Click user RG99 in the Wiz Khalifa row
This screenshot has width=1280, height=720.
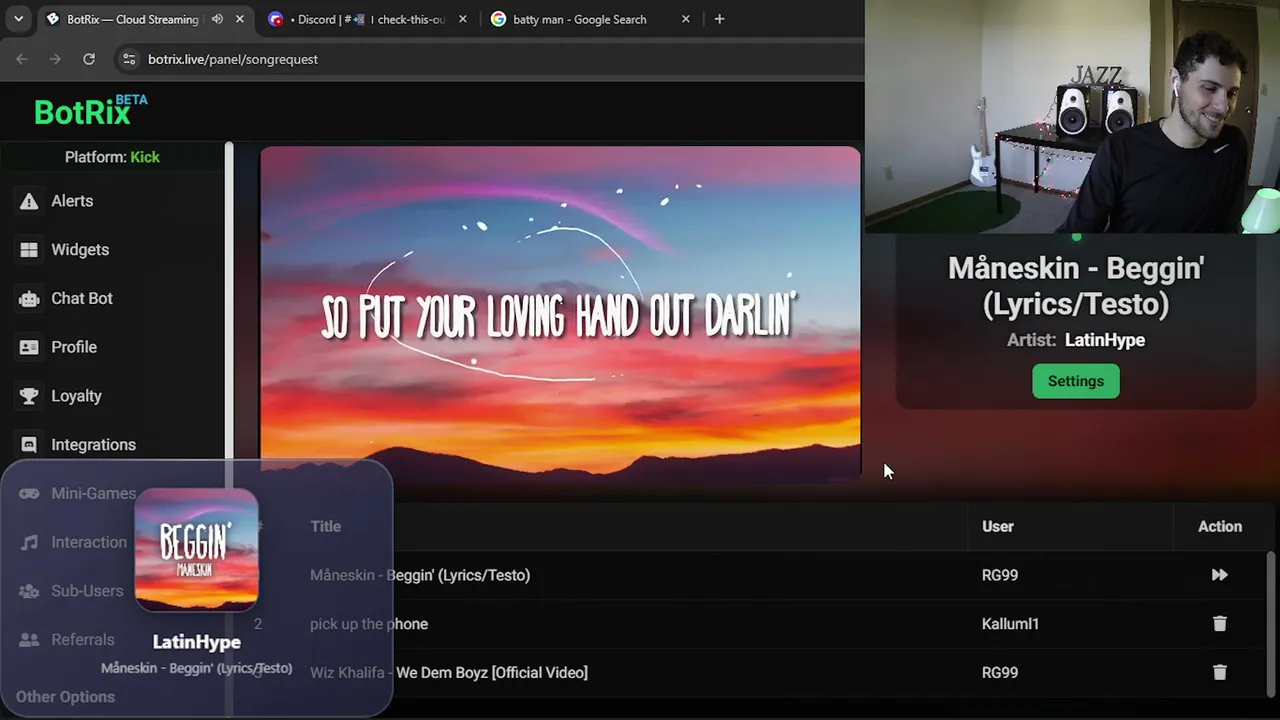pos(1000,673)
